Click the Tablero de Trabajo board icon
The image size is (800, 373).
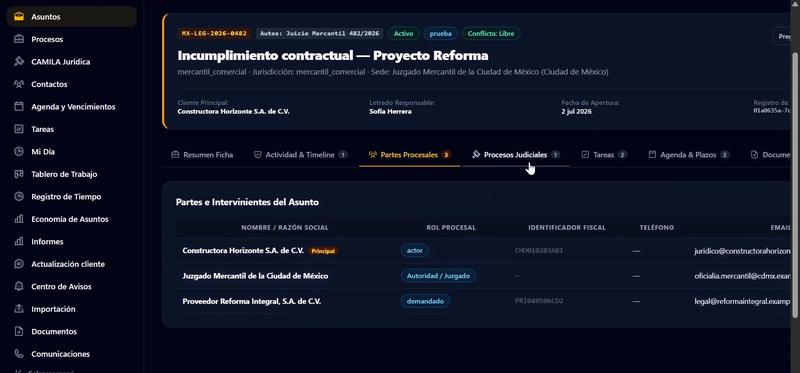point(19,173)
